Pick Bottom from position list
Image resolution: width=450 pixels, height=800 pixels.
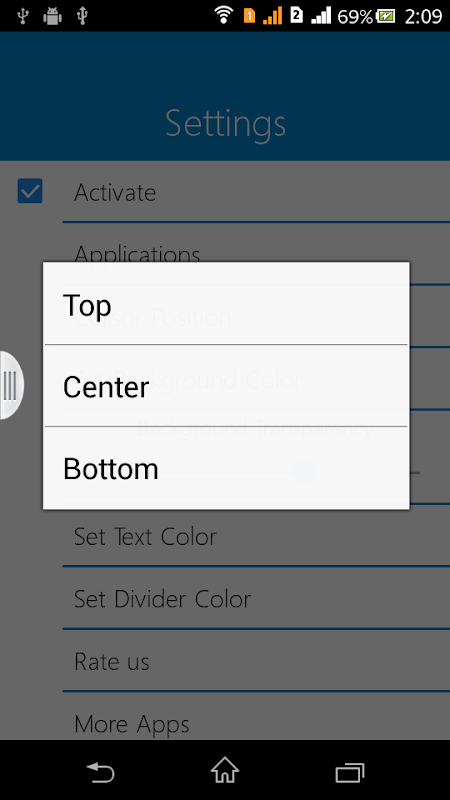click(x=226, y=468)
